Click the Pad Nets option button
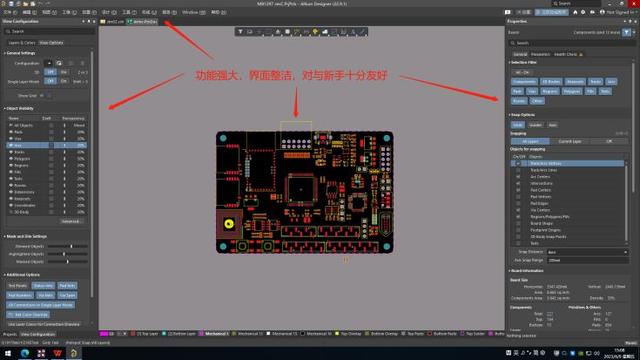 click(x=67, y=286)
